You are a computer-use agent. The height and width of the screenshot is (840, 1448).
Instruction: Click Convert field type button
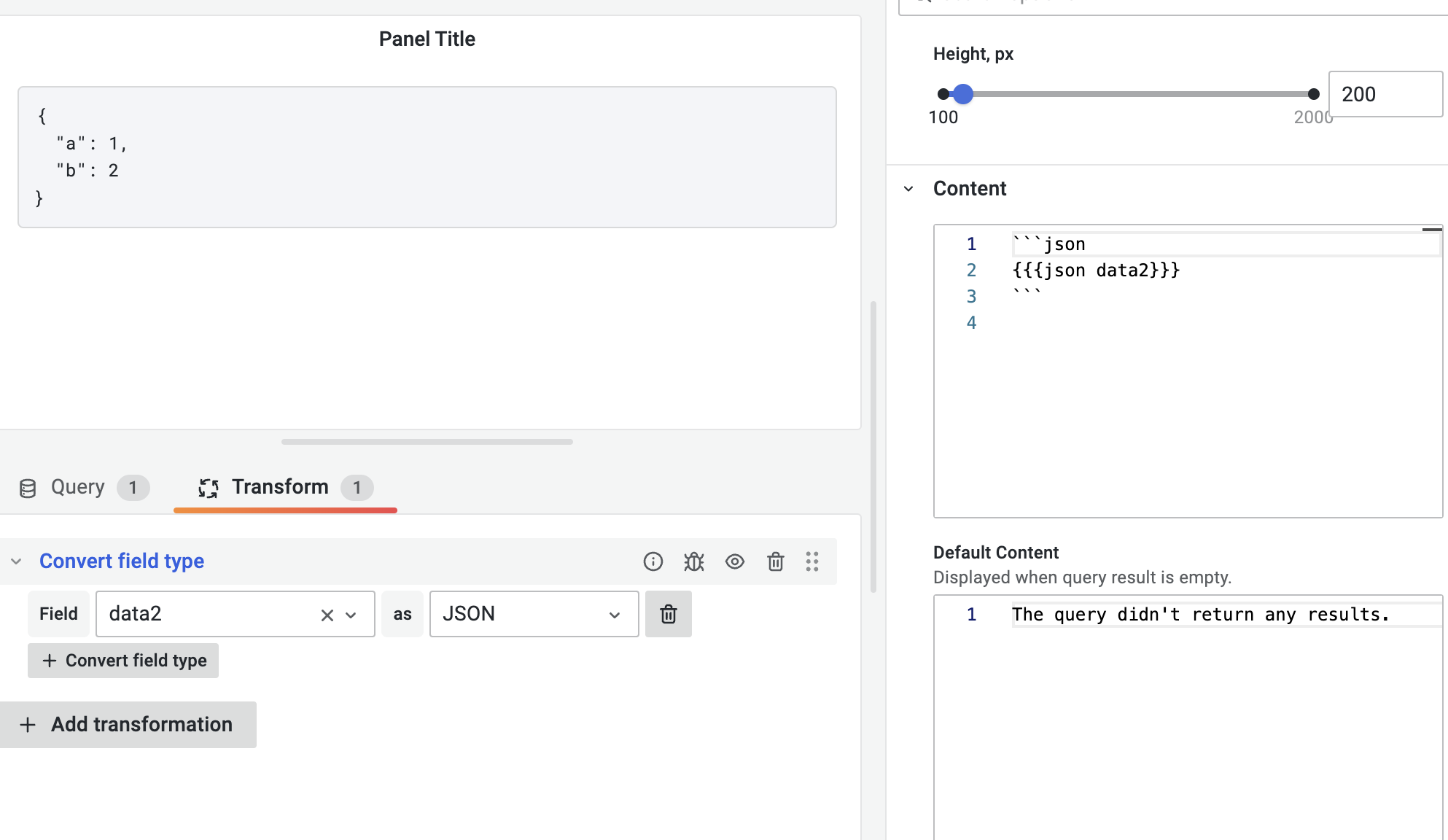(x=123, y=660)
